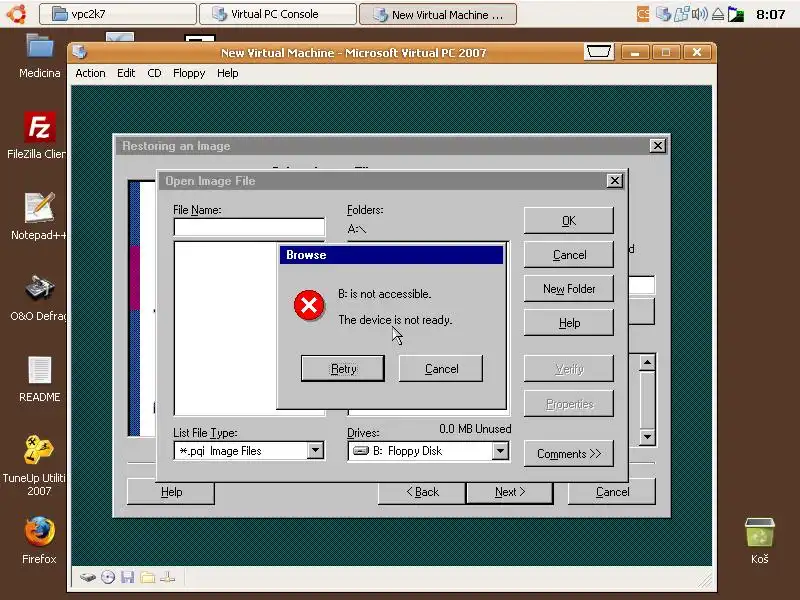The height and width of the screenshot is (600, 800).
Task: Click the shared folders status bar icon
Action: coord(147,577)
